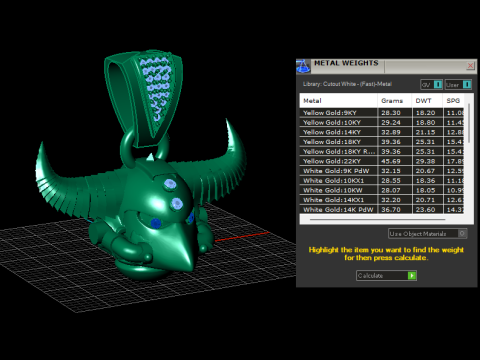Sort by the Grams column header

pyautogui.click(x=395, y=101)
